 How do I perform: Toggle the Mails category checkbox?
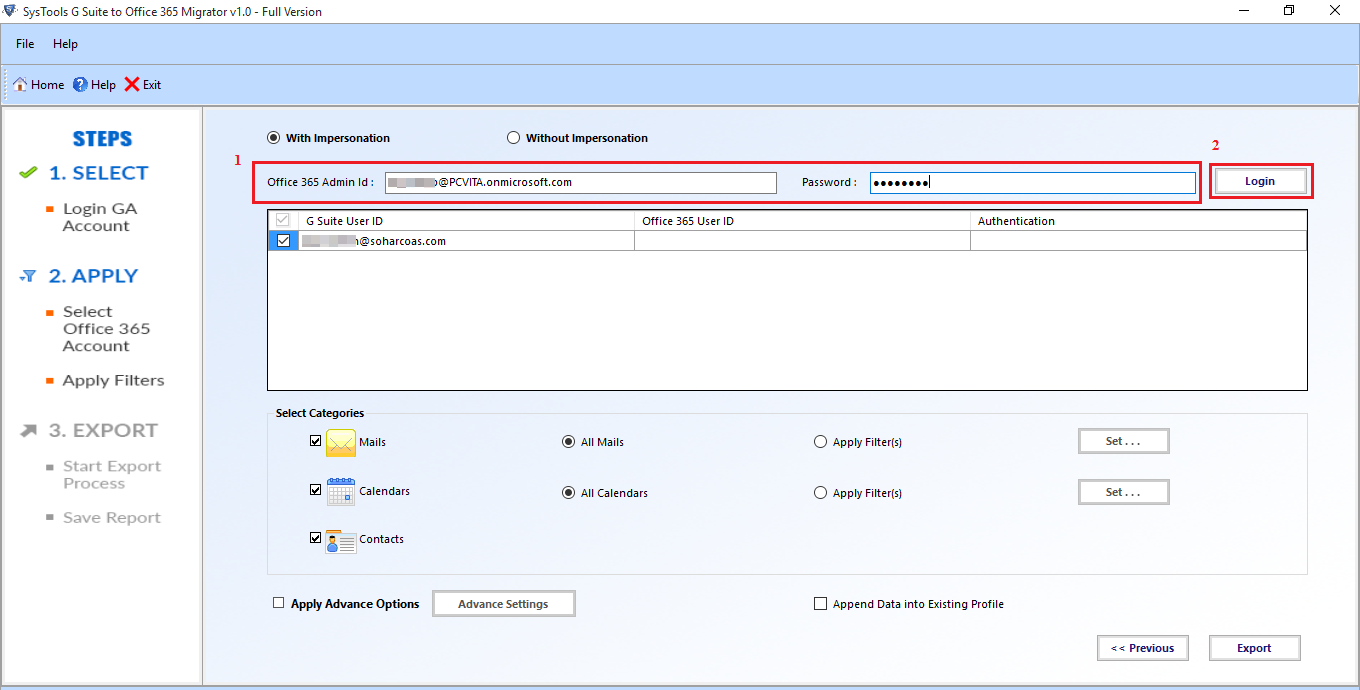point(316,440)
